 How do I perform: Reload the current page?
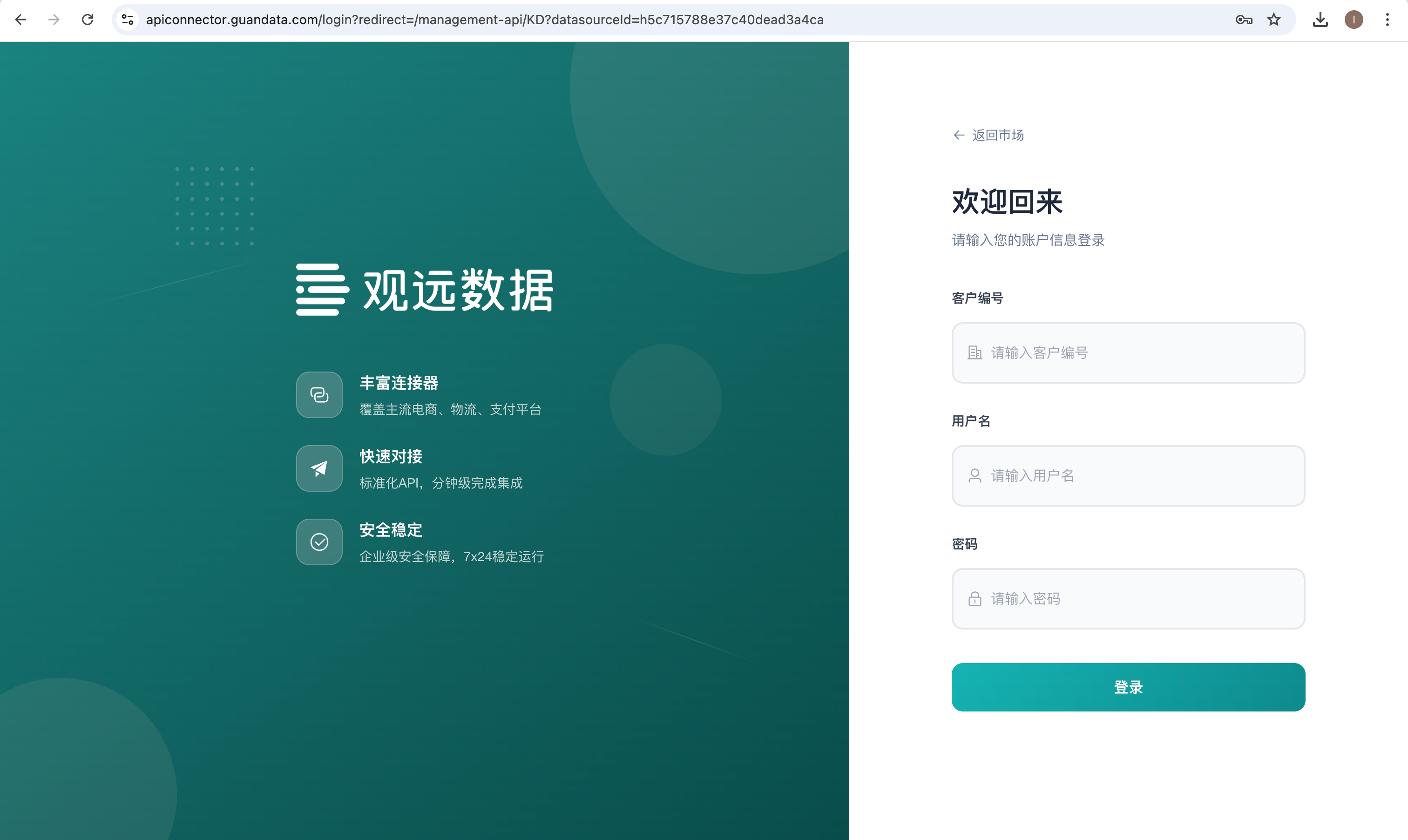[x=88, y=20]
